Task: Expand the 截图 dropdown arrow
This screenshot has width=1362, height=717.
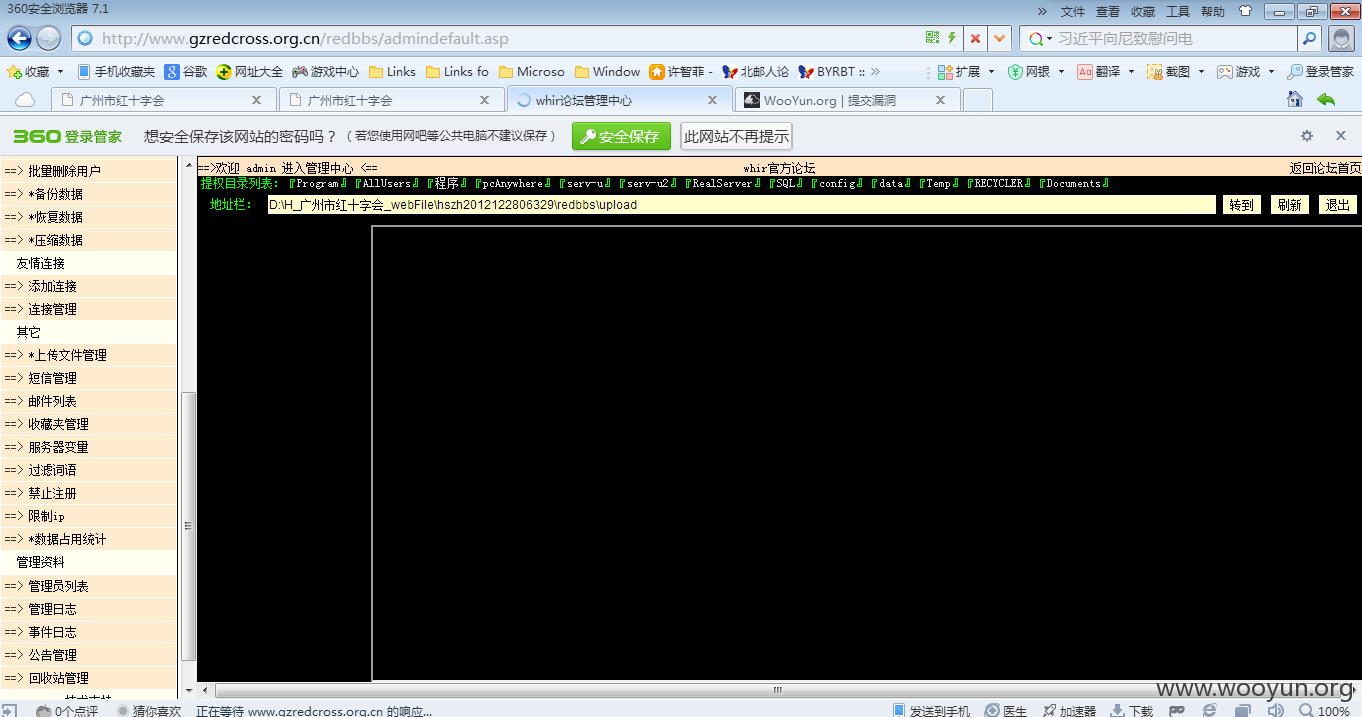Action: [1201, 72]
